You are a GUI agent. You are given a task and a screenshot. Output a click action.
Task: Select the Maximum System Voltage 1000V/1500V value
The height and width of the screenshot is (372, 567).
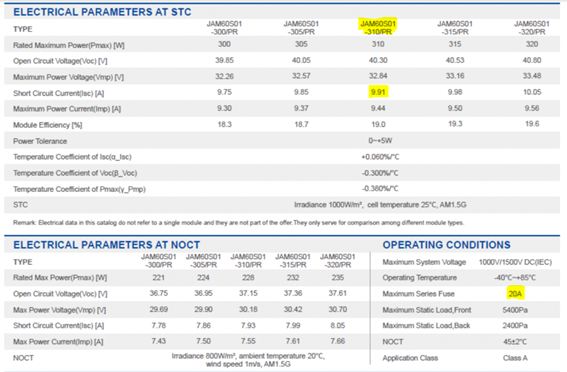515,262
